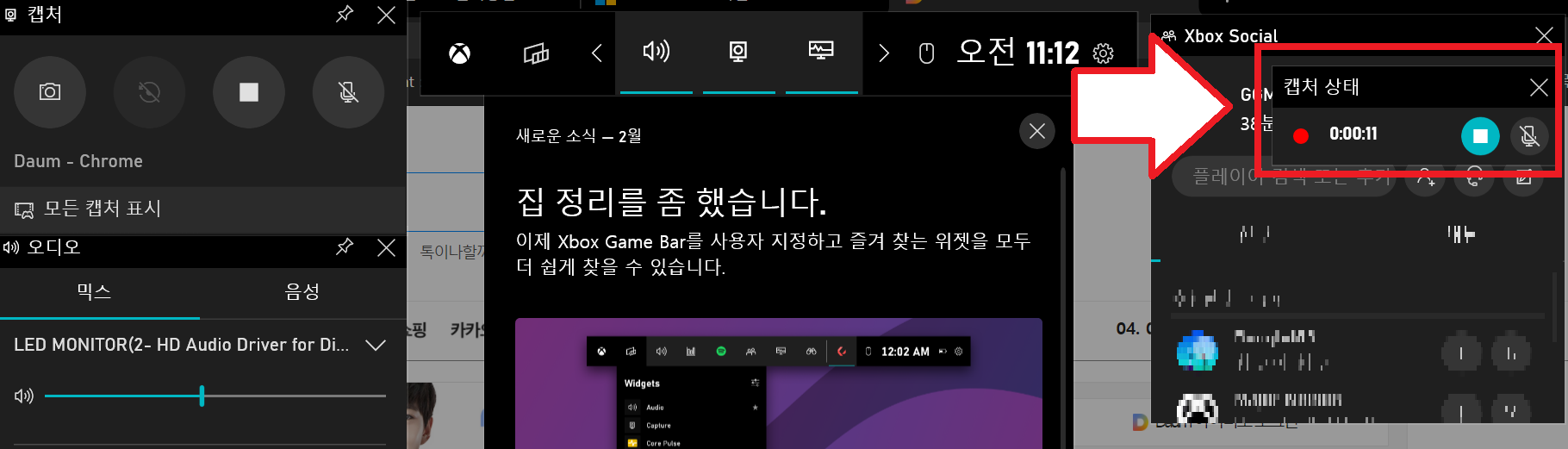Open the Game Bar preview thumbnail
This screenshot has height=449, width=1568.
coord(779,384)
